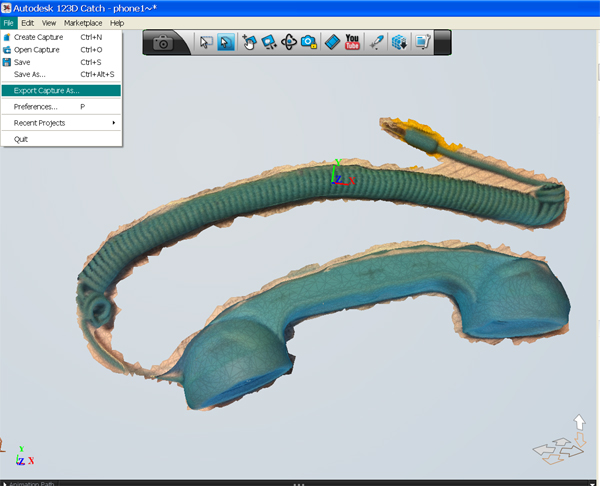Viewport: 600px width, 486px height.
Task: Expand the Animation Path panel
Action: (30, 483)
